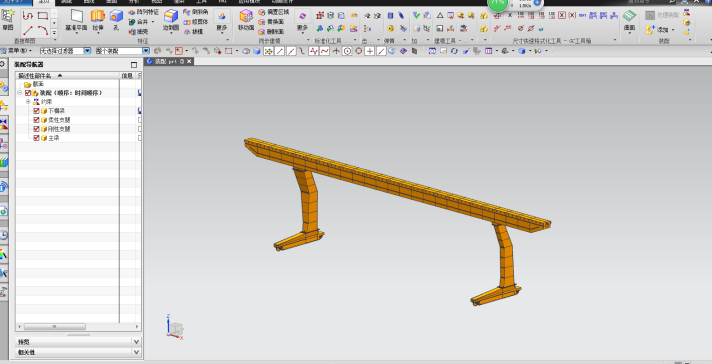Select the 倒斜角 chamfer tool
The image size is (712, 364).
(196, 12)
